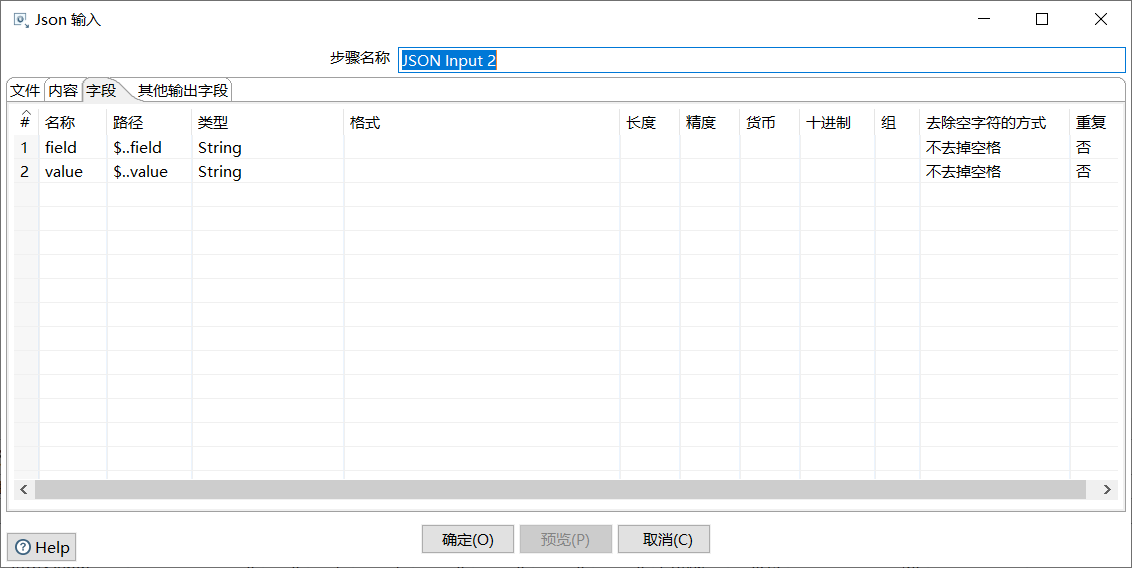The height and width of the screenshot is (568, 1132).
Task: Maximize the Json 输入 window
Action: pos(1042,19)
